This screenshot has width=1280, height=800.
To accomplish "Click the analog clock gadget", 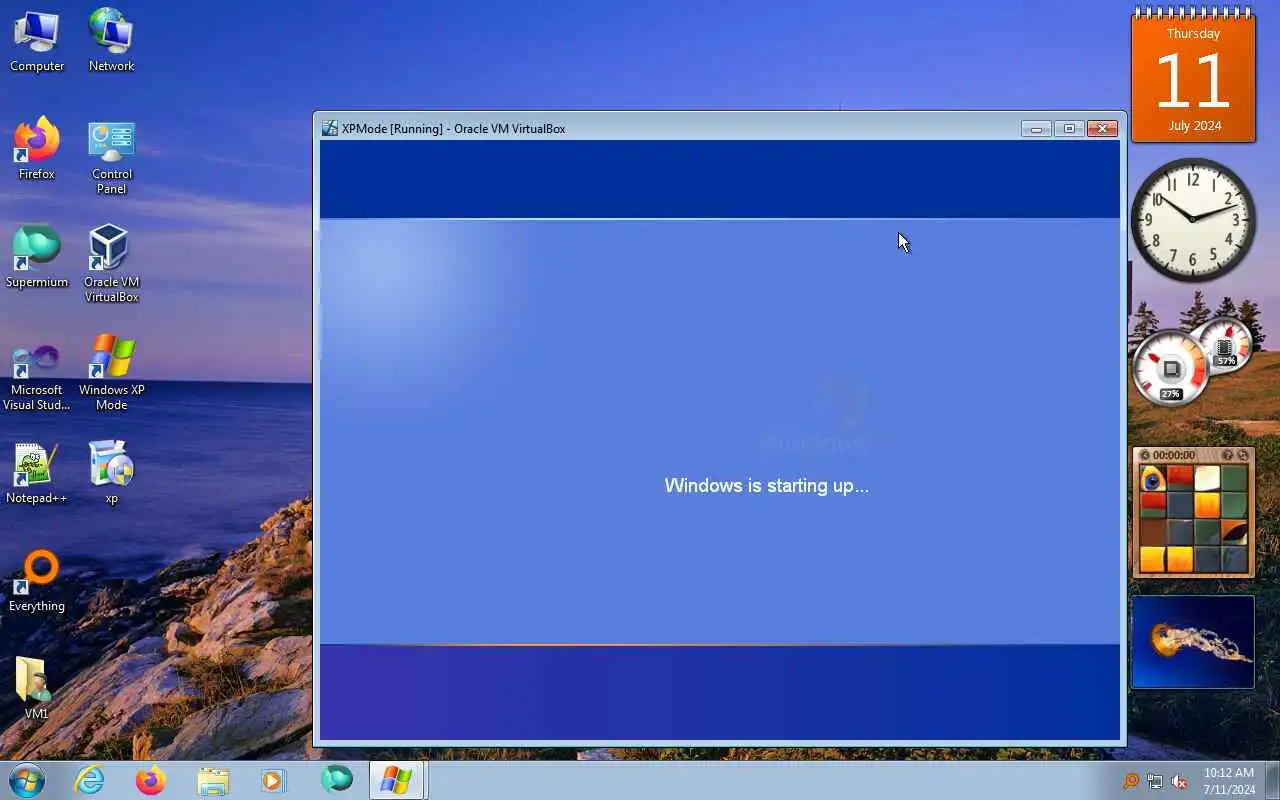I will pyautogui.click(x=1193, y=219).
